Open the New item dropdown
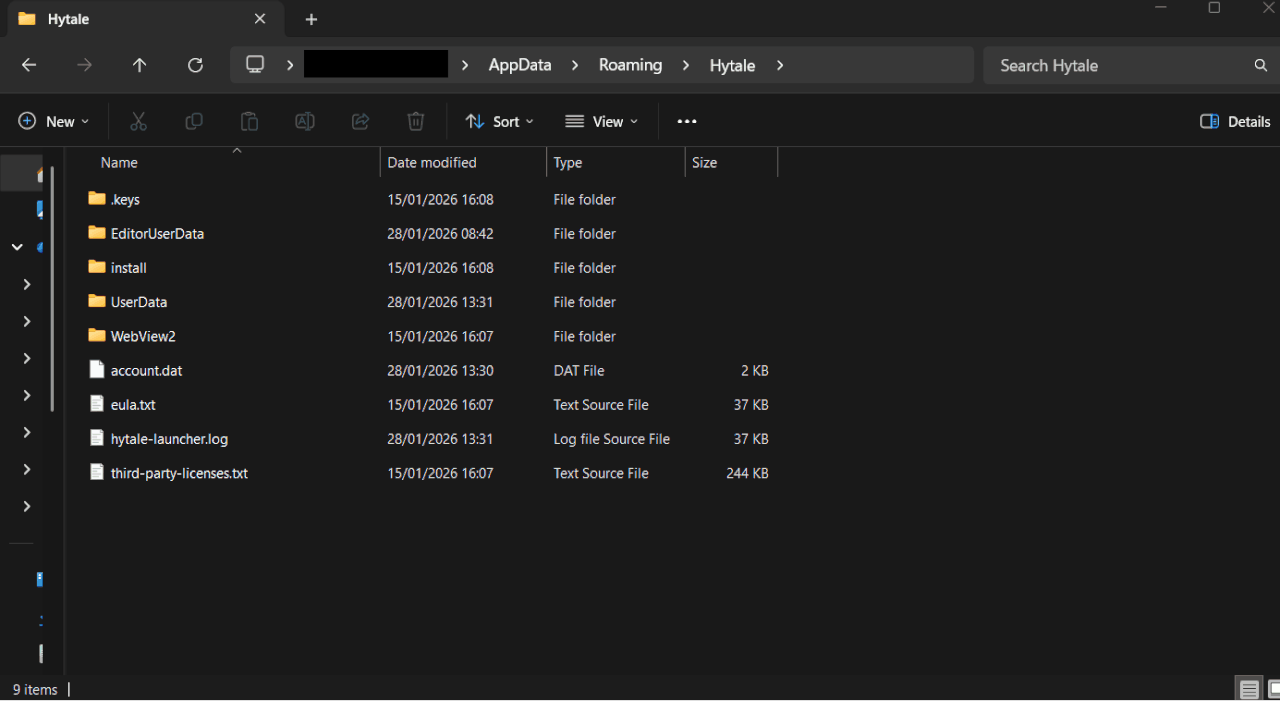Screen dimensions: 1280x701 tap(54, 121)
